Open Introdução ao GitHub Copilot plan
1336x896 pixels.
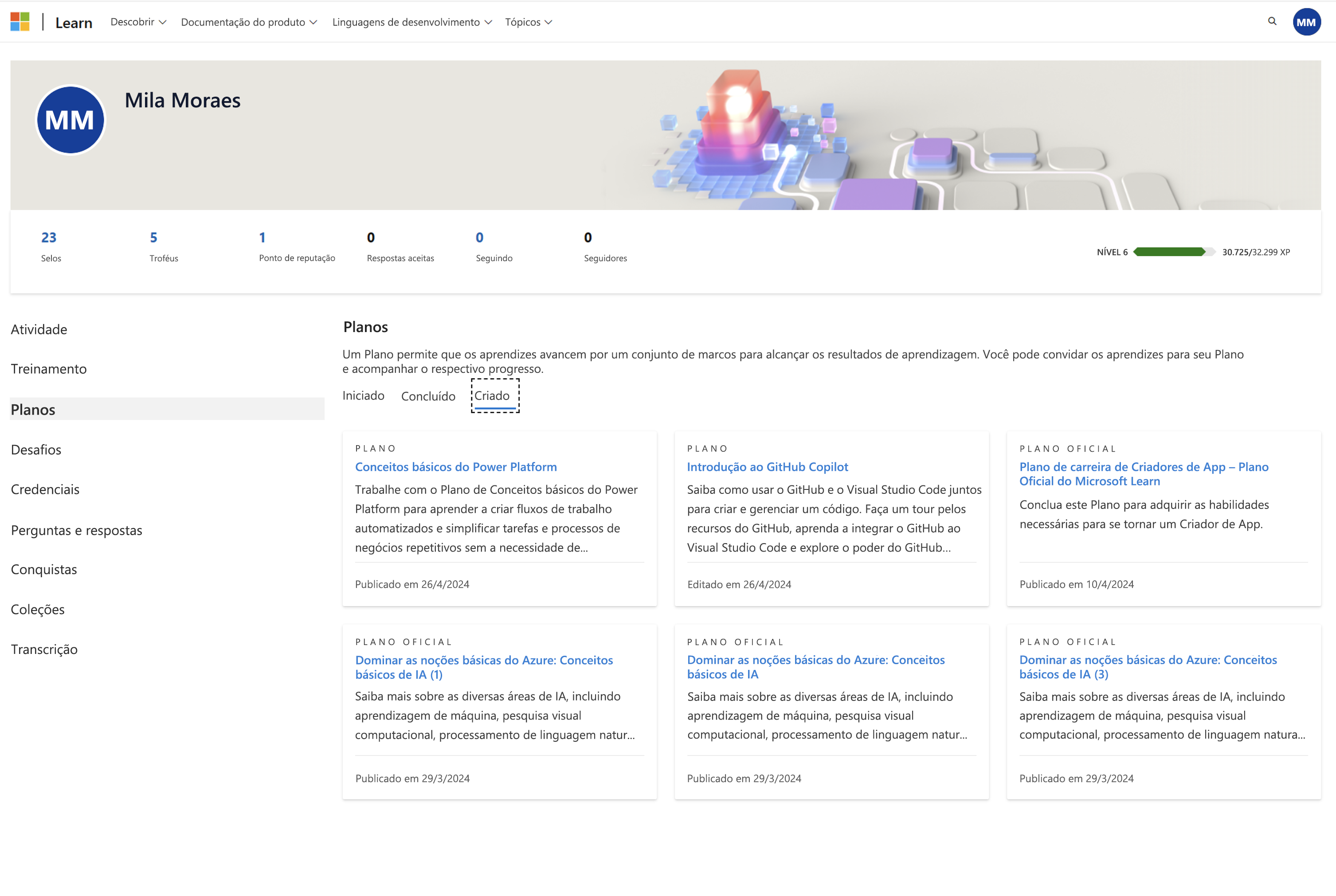pyautogui.click(x=767, y=466)
